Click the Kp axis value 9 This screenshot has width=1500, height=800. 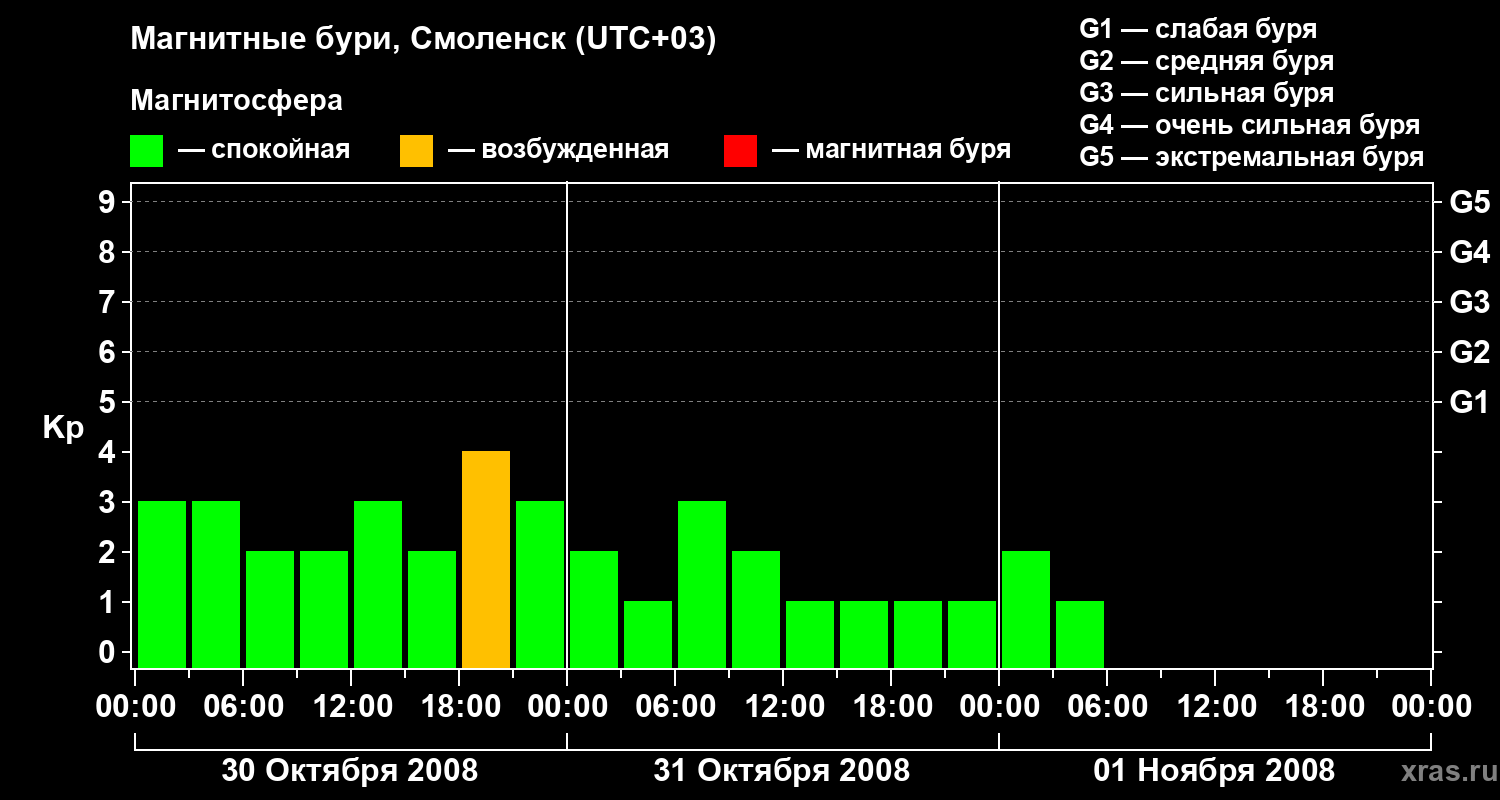coord(109,203)
